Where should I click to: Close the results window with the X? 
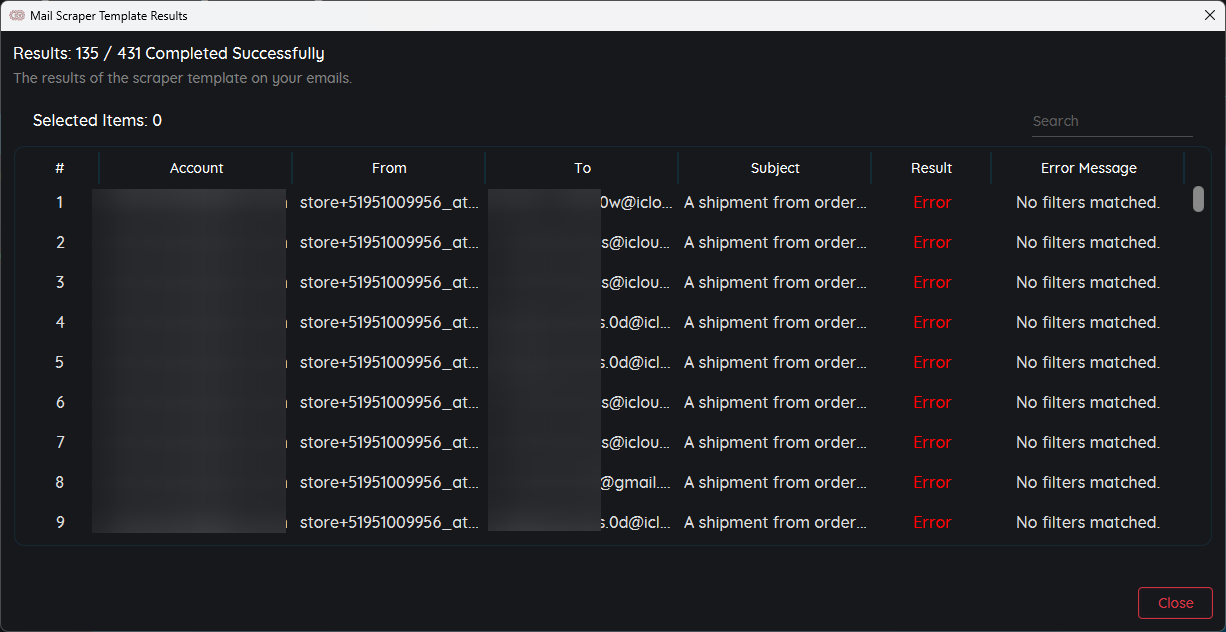point(1209,15)
